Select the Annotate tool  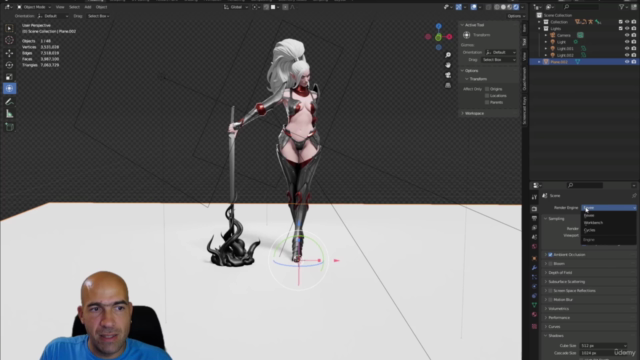click(x=9, y=102)
